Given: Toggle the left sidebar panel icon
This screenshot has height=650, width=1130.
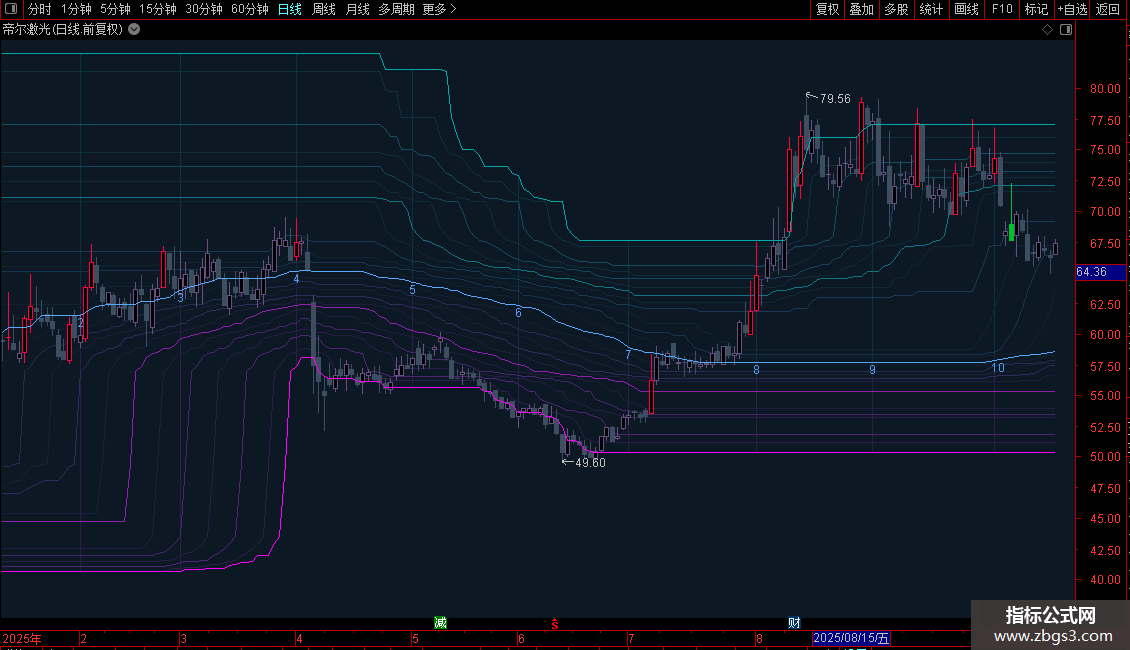Looking at the screenshot, I should point(11,9).
